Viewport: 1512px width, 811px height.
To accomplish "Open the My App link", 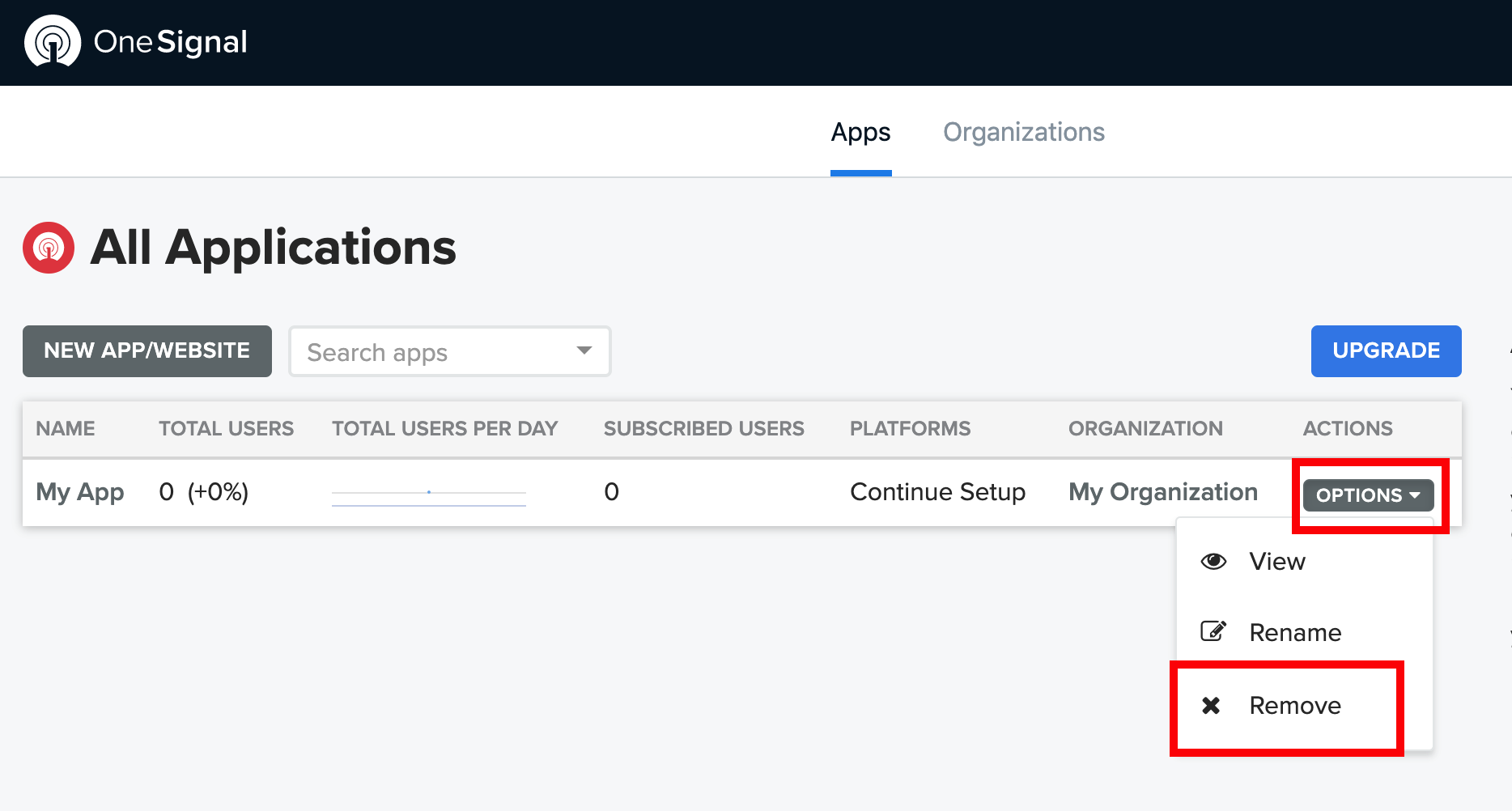I will [80, 492].
